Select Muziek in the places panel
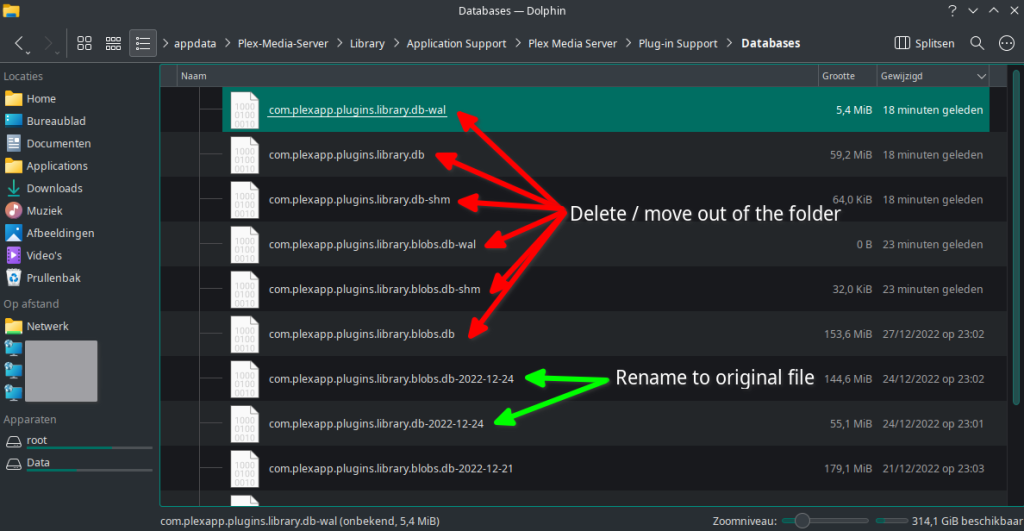1024x531 pixels. pos(44,211)
